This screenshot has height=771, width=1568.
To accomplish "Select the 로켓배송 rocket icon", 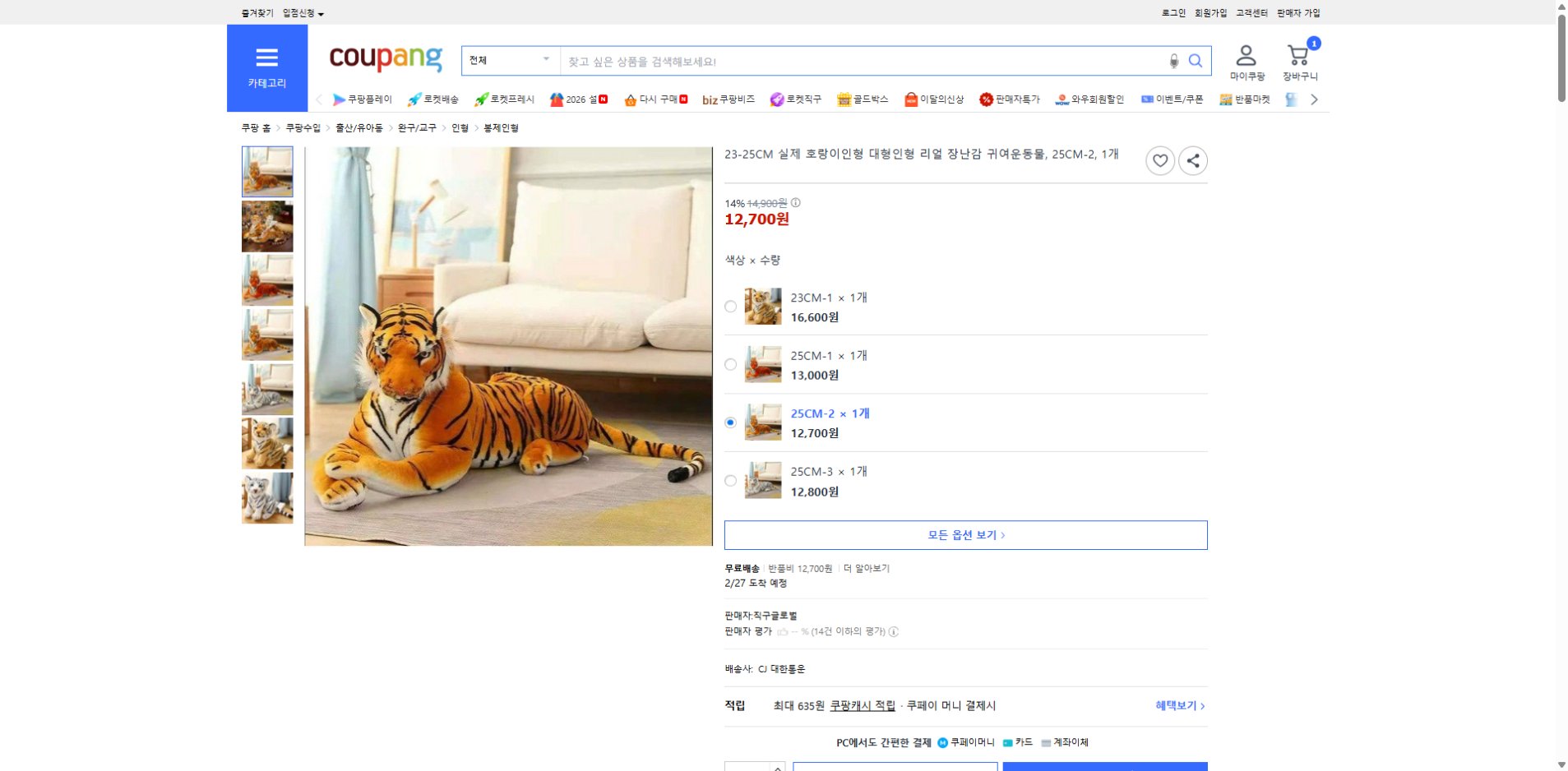I will click(x=414, y=99).
